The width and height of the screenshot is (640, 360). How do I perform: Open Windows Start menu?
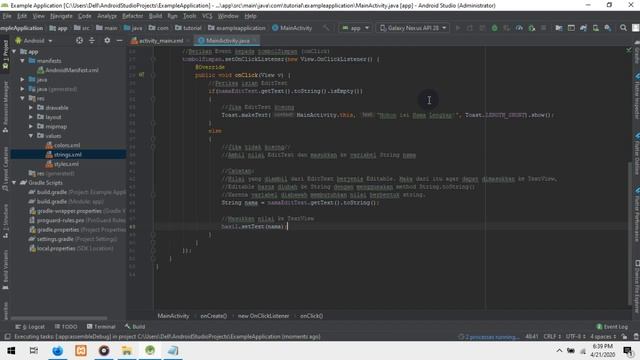coord(11,351)
